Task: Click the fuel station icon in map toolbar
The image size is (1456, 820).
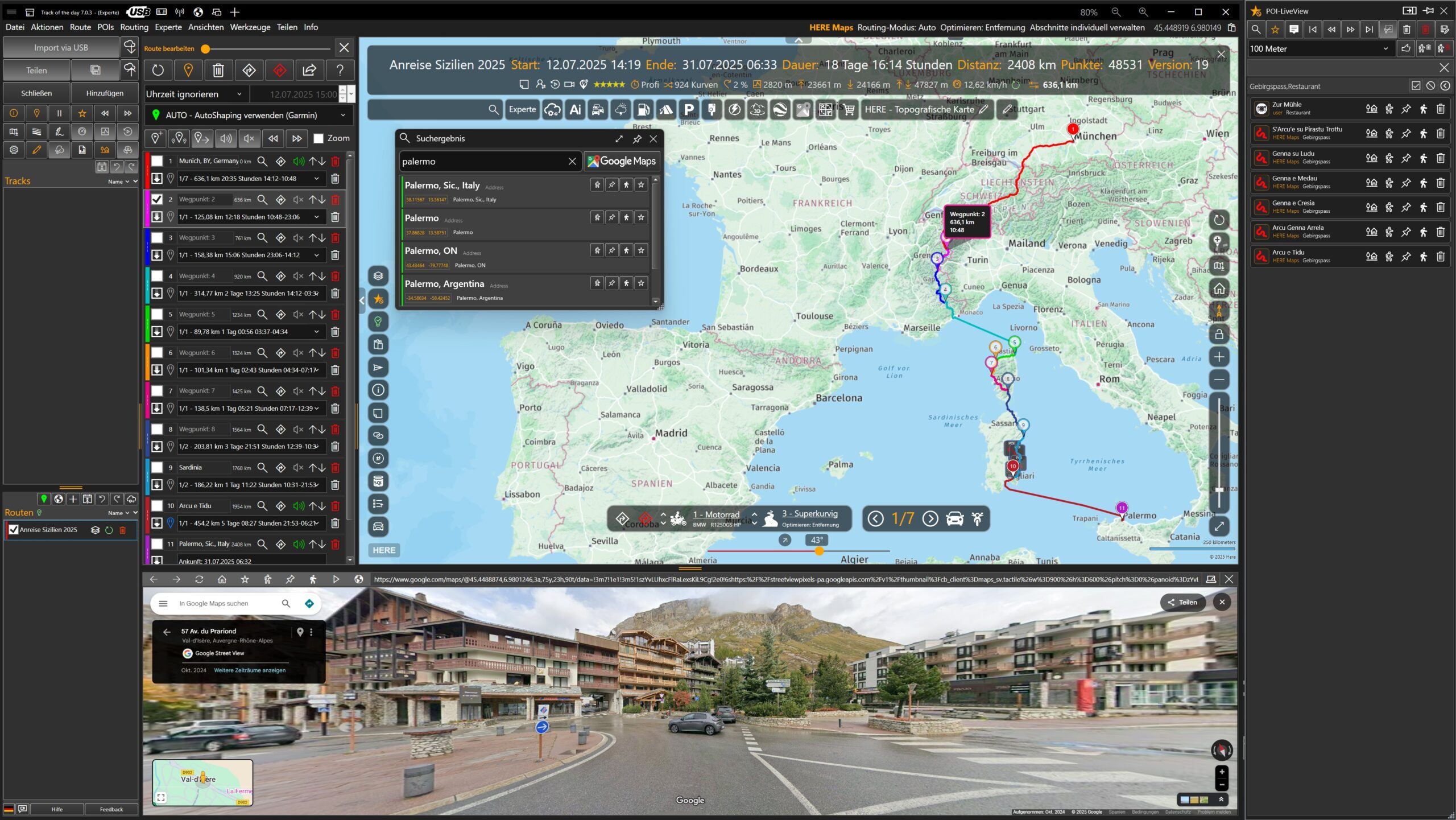Action: (x=643, y=109)
